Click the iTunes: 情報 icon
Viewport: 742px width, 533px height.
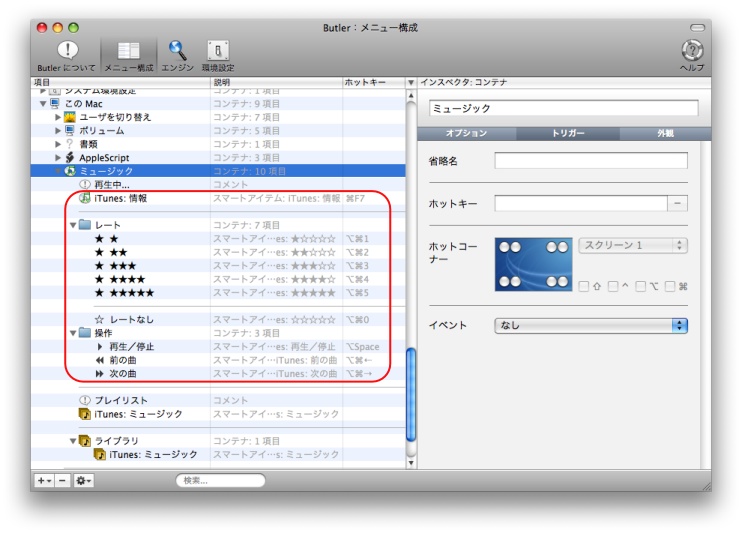coord(85,198)
